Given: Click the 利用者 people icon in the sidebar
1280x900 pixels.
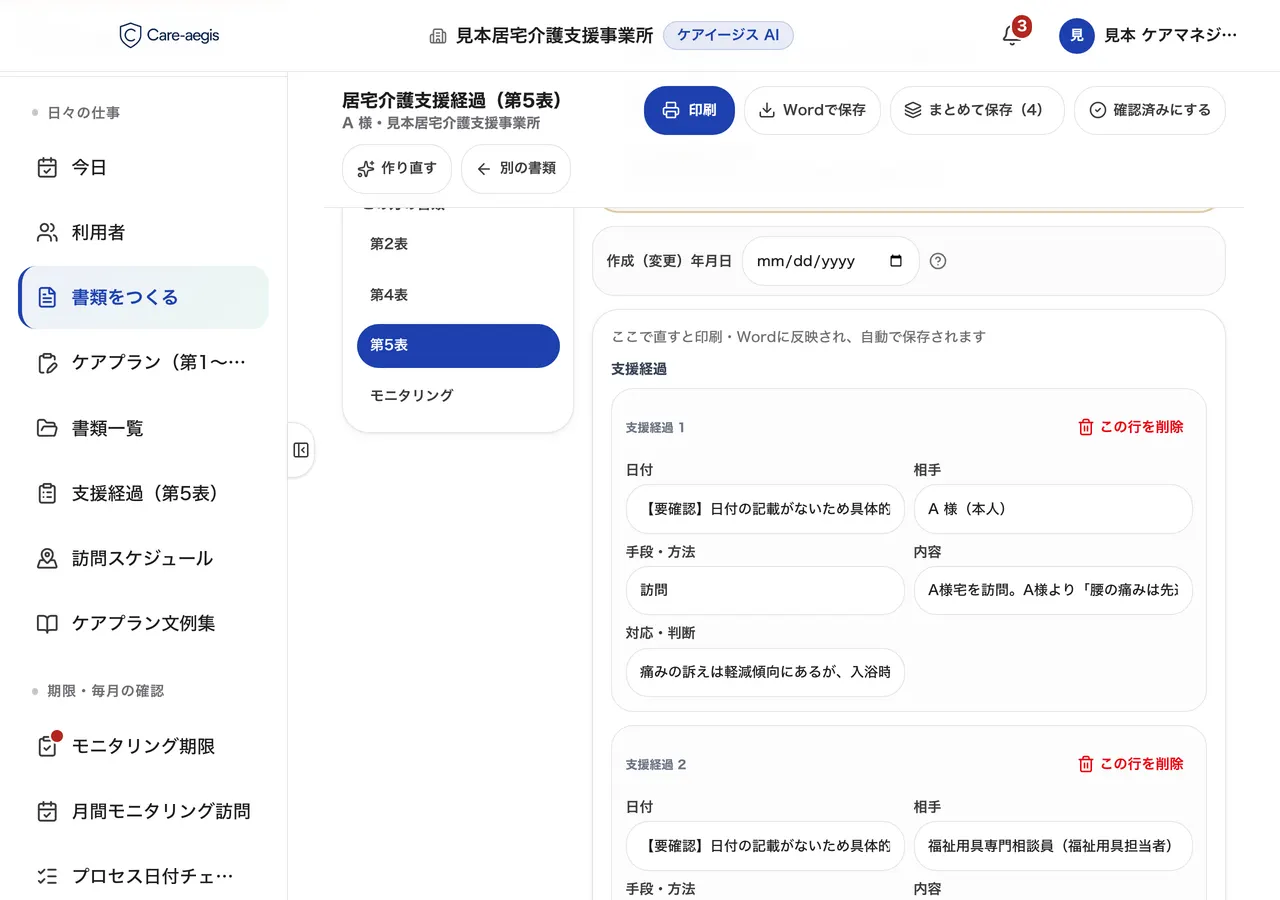Looking at the screenshot, I should (47, 232).
